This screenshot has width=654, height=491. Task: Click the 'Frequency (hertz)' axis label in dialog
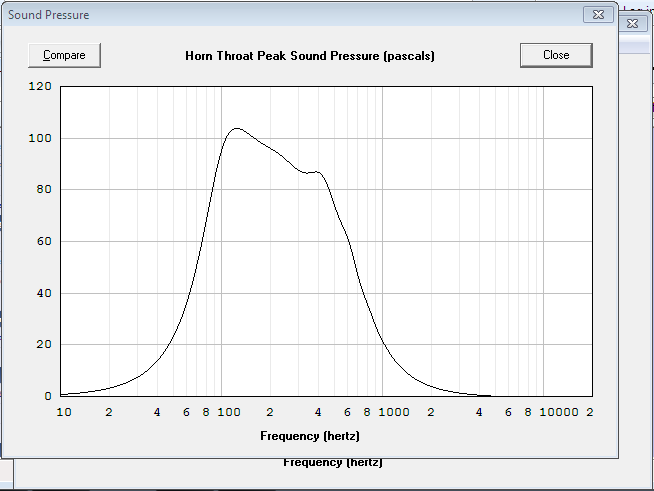coord(309,436)
